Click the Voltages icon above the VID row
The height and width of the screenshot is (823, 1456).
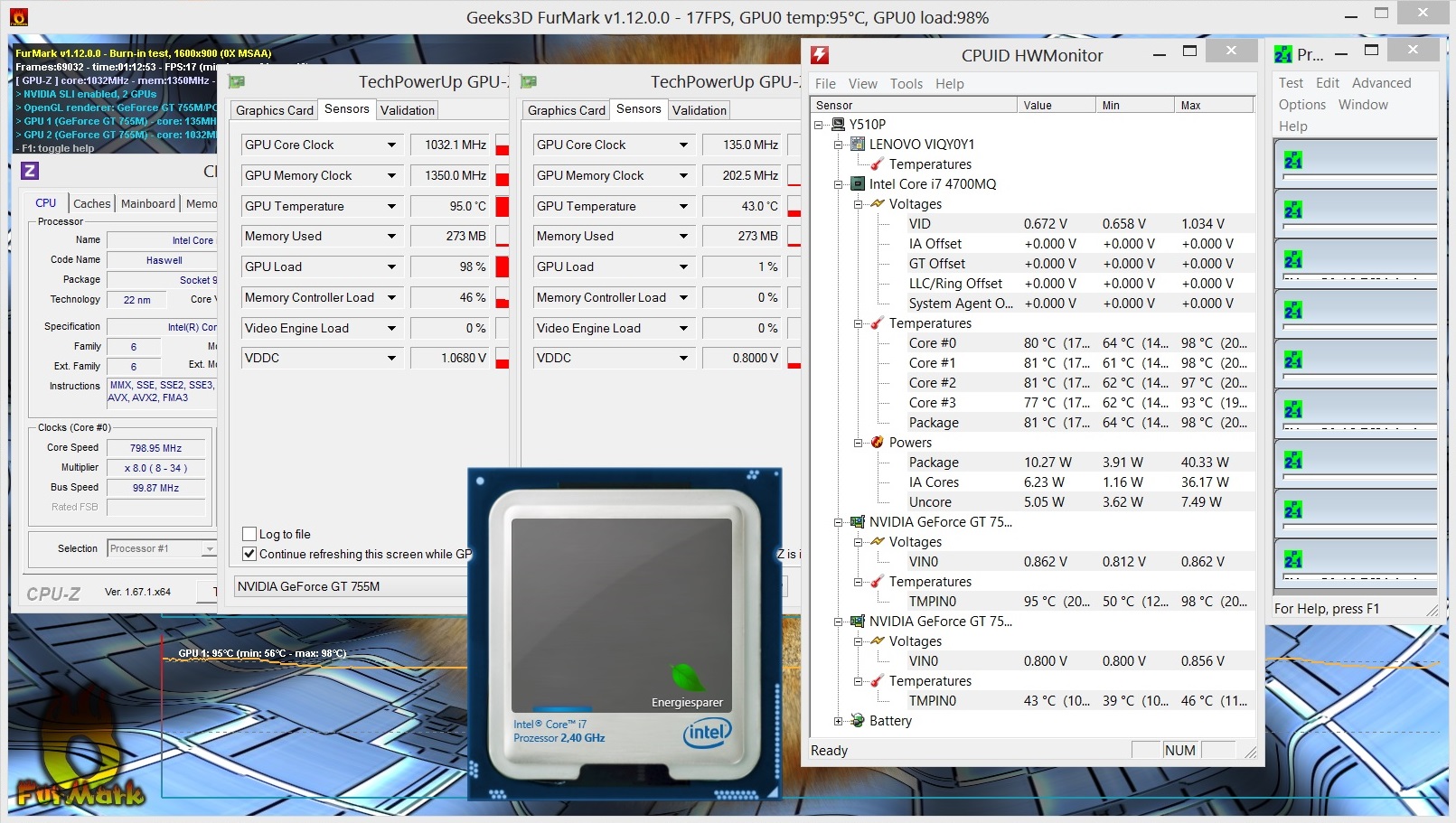click(877, 204)
